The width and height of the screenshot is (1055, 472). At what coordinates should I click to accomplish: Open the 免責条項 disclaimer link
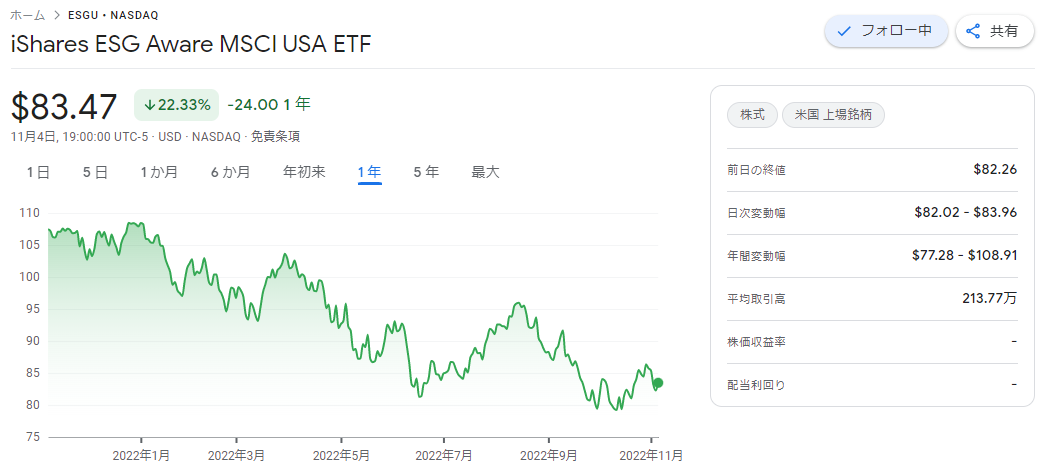coord(275,137)
